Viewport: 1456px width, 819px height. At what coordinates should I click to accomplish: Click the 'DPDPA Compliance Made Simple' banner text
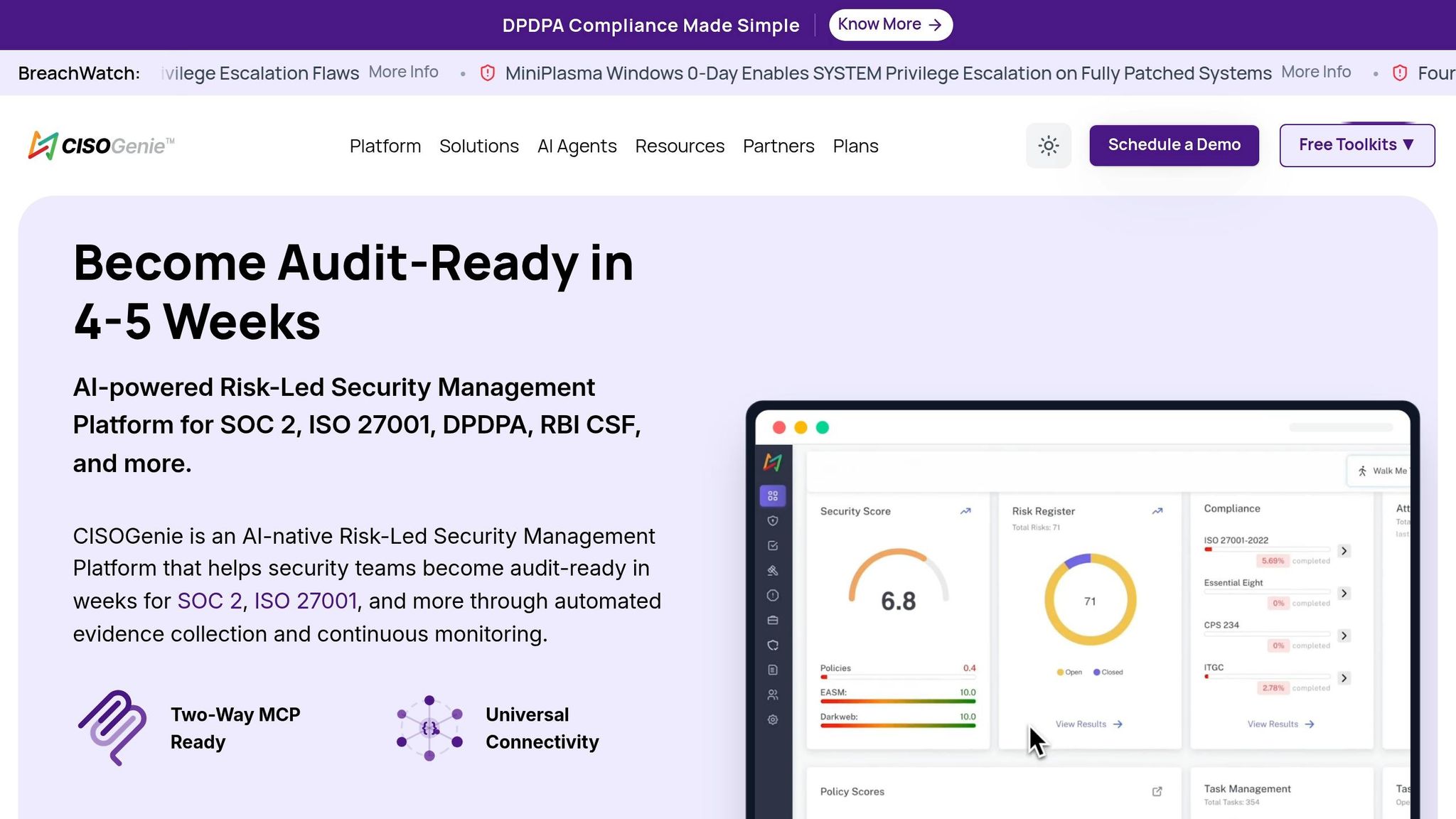pyautogui.click(x=651, y=26)
